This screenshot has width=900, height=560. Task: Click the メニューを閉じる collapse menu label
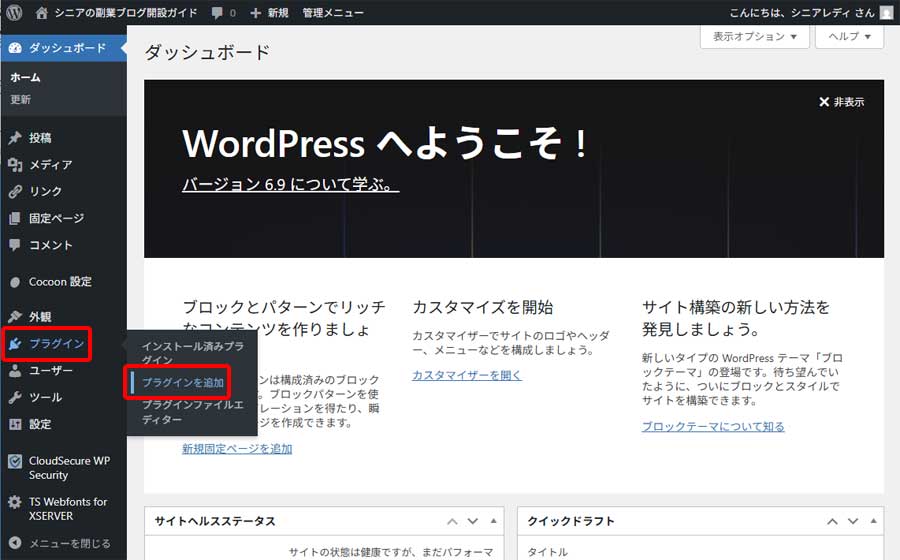click(x=69, y=543)
